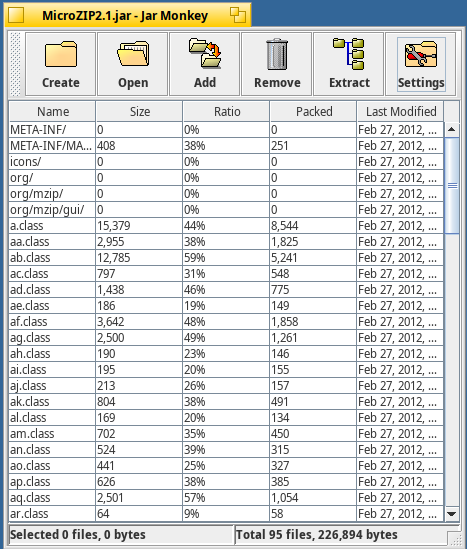The width and height of the screenshot is (467, 549).
Task: Click the Total 95 files status text
Action: (317, 535)
